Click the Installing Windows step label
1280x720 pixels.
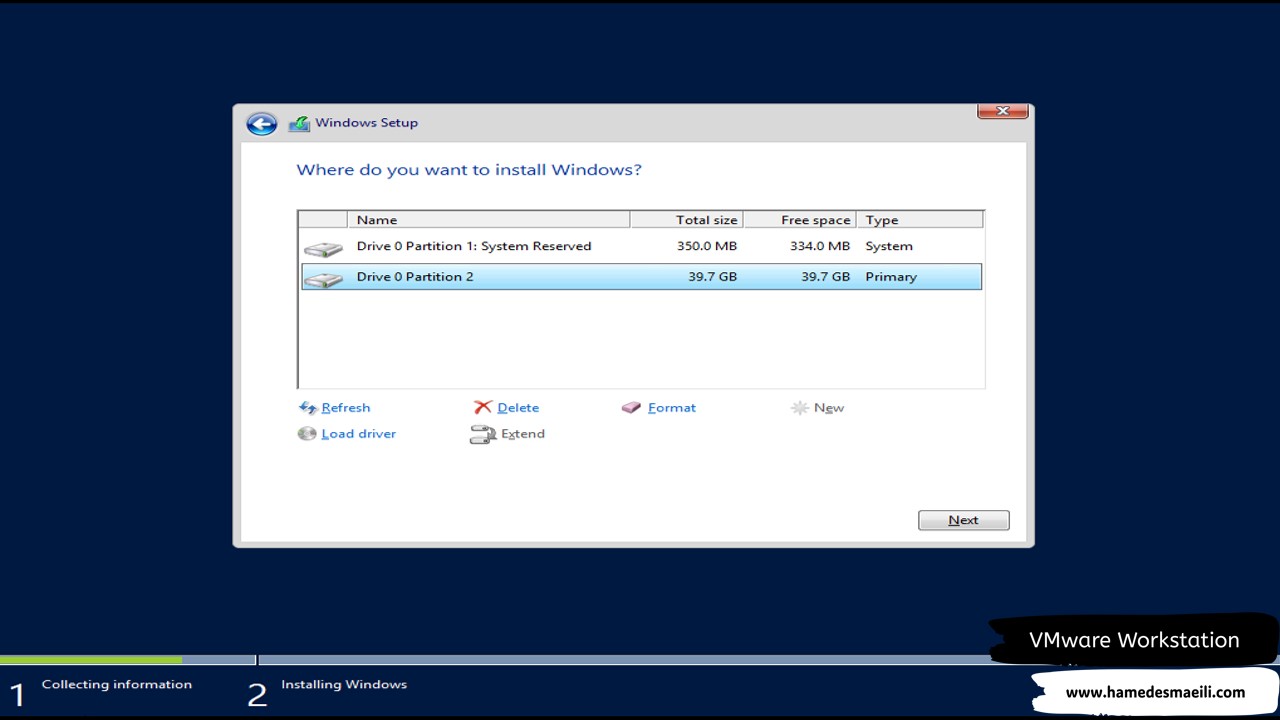tap(344, 685)
